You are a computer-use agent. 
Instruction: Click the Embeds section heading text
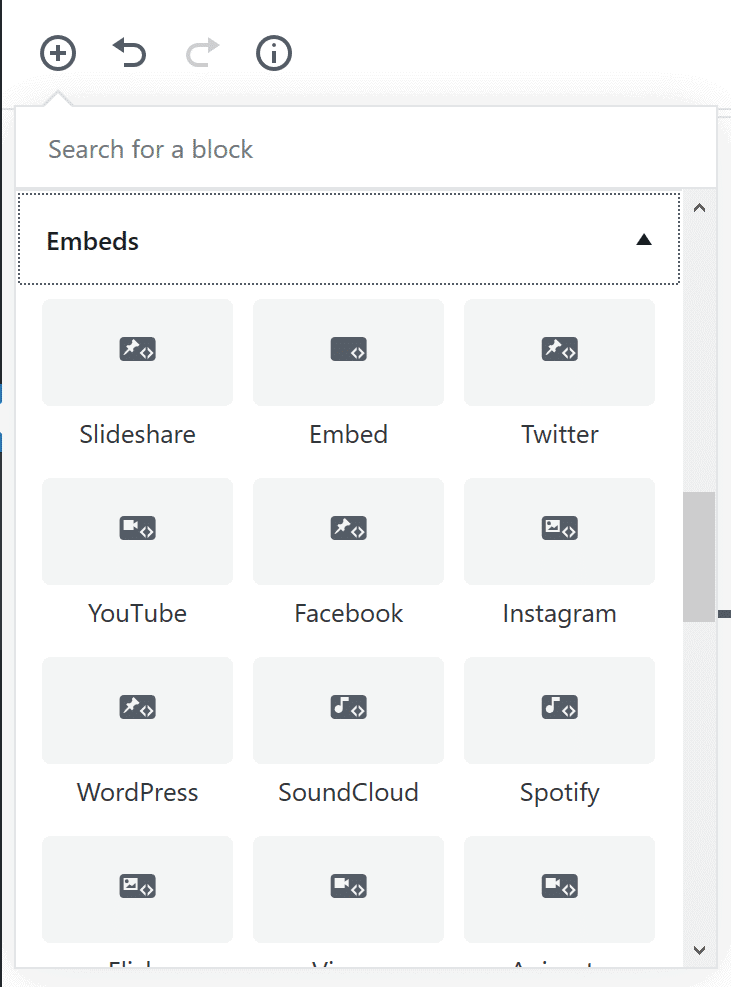click(93, 241)
